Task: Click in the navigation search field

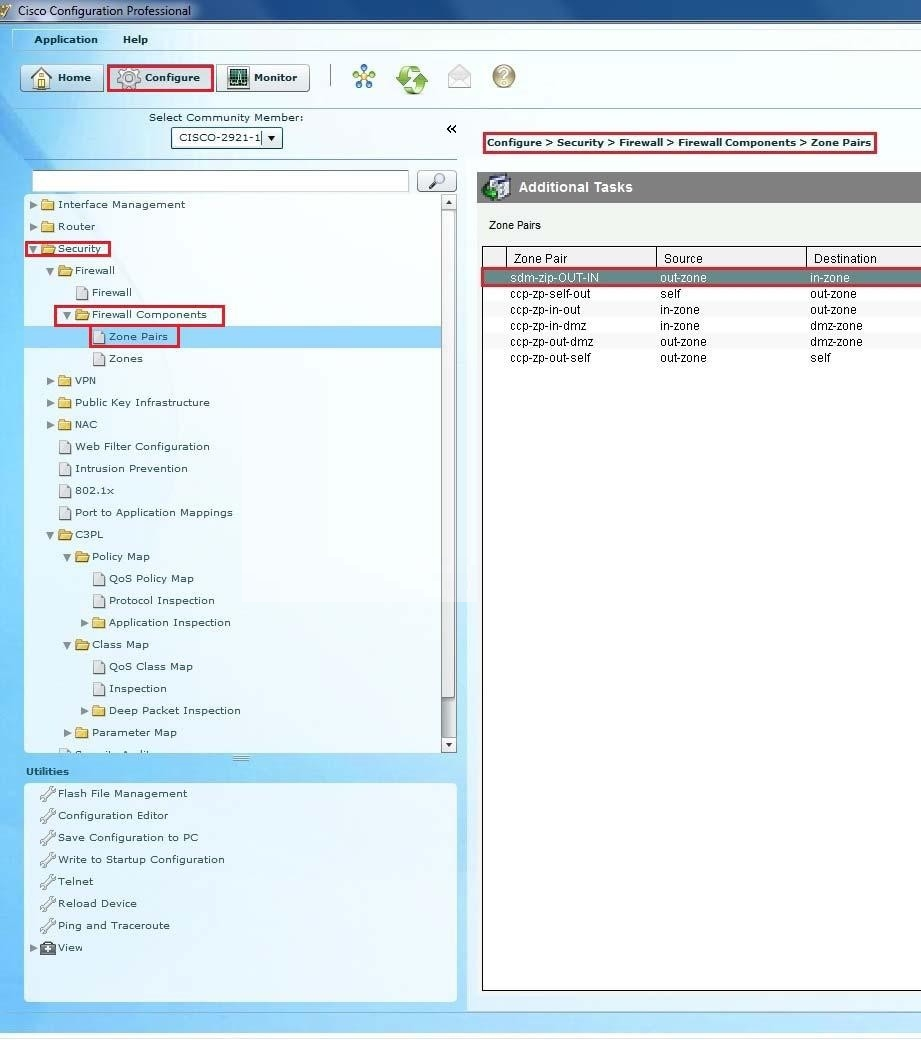Action: tap(220, 181)
